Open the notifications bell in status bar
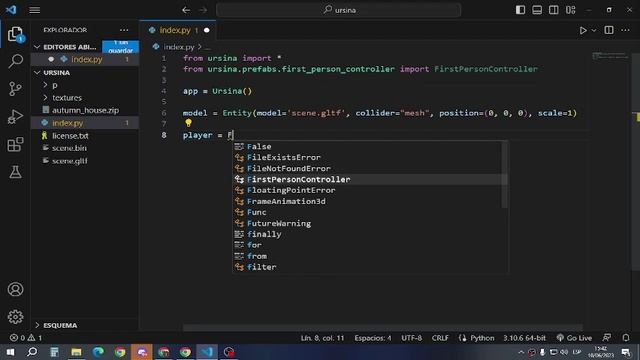 (x=626, y=338)
